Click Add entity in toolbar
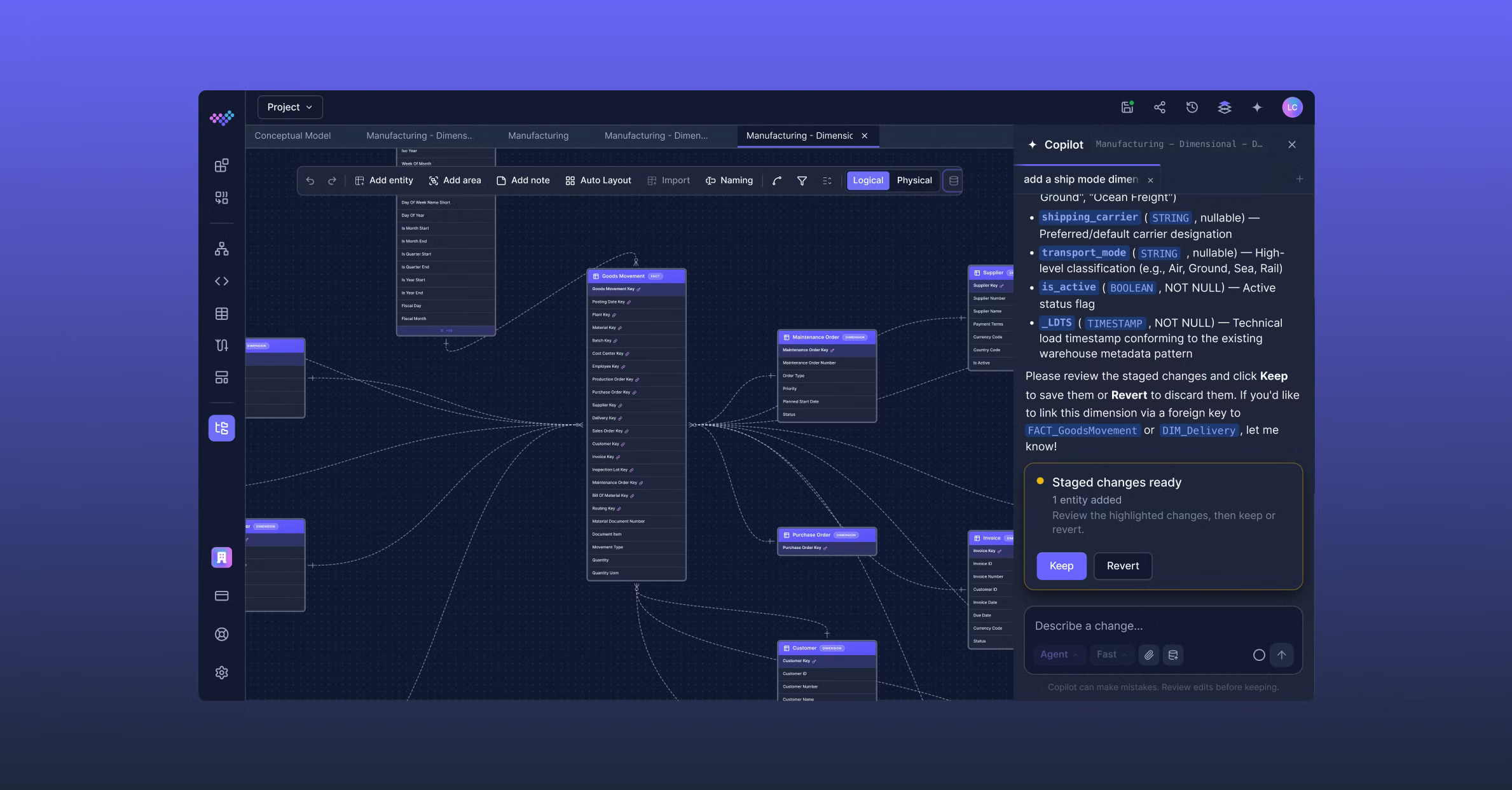Image resolution: width=1512 pixels, height=790 pixels. point(384,181)
